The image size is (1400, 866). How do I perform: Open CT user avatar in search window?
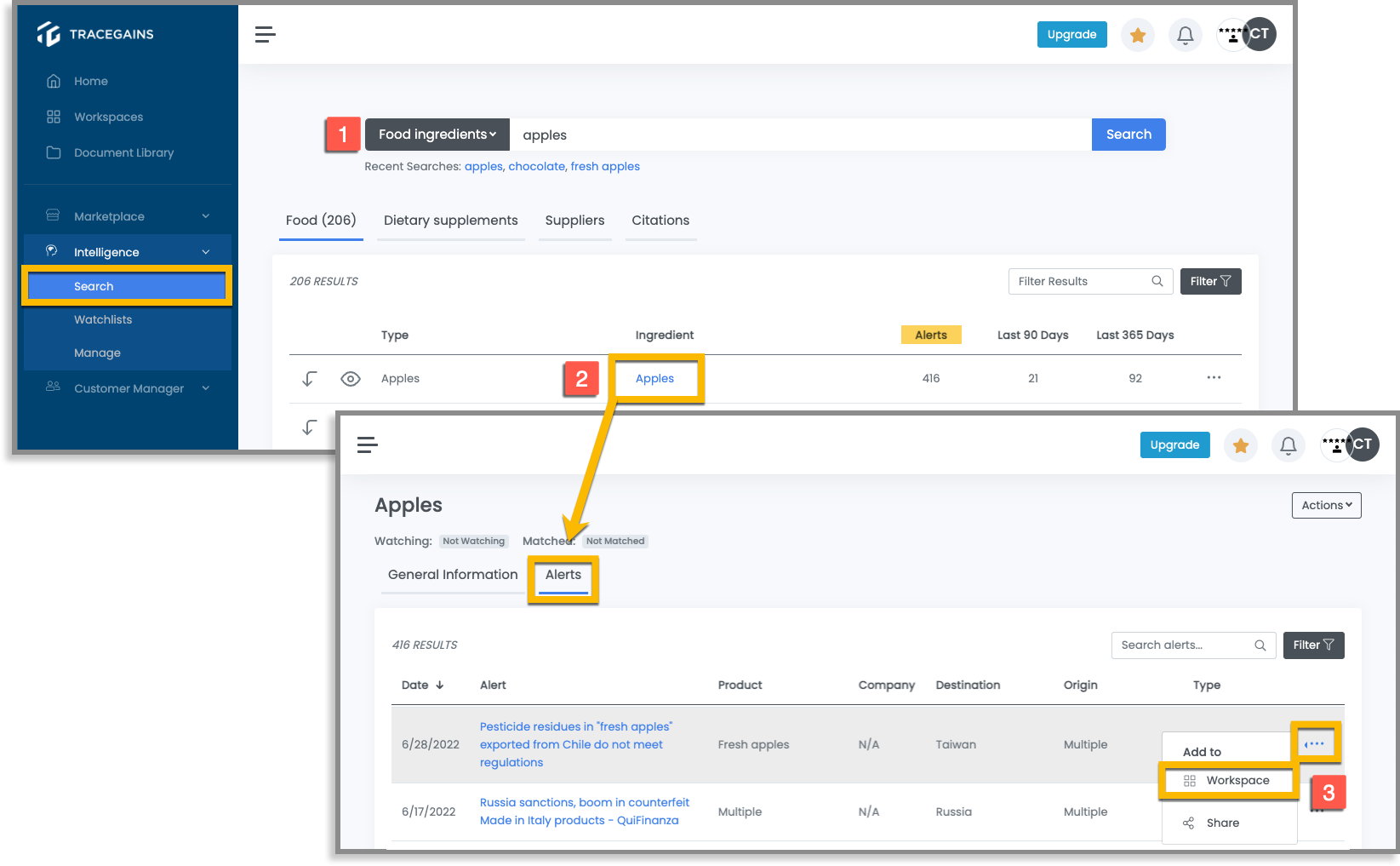click(x=1258, y=34)
